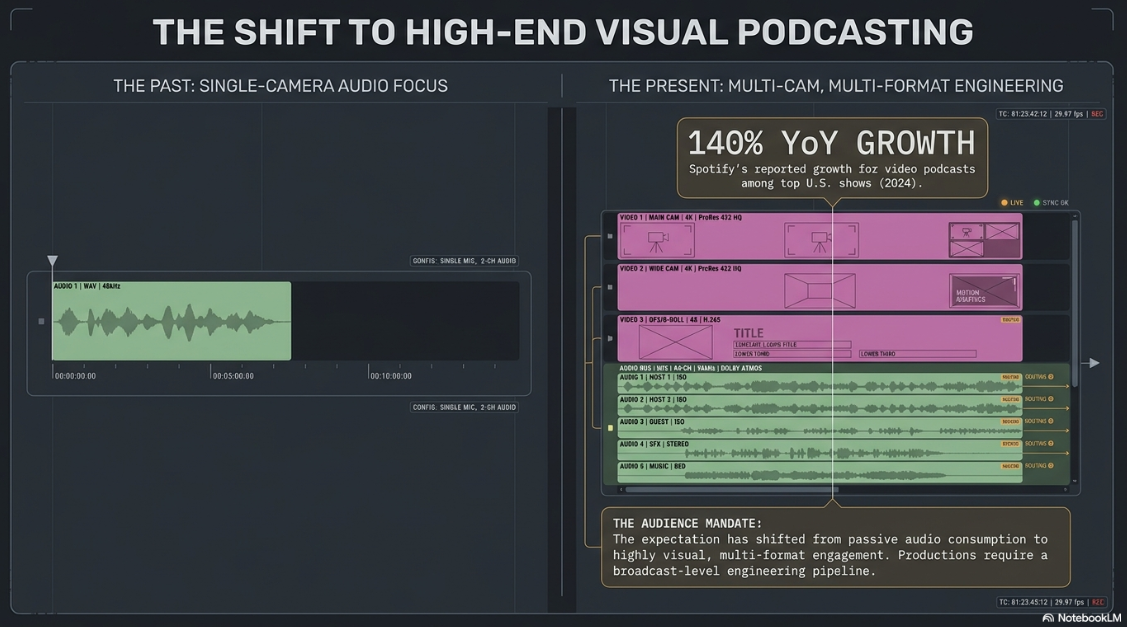Click the orange tag on Audio 5 Music clip
1127x627 pixels.
(1011, 466)
